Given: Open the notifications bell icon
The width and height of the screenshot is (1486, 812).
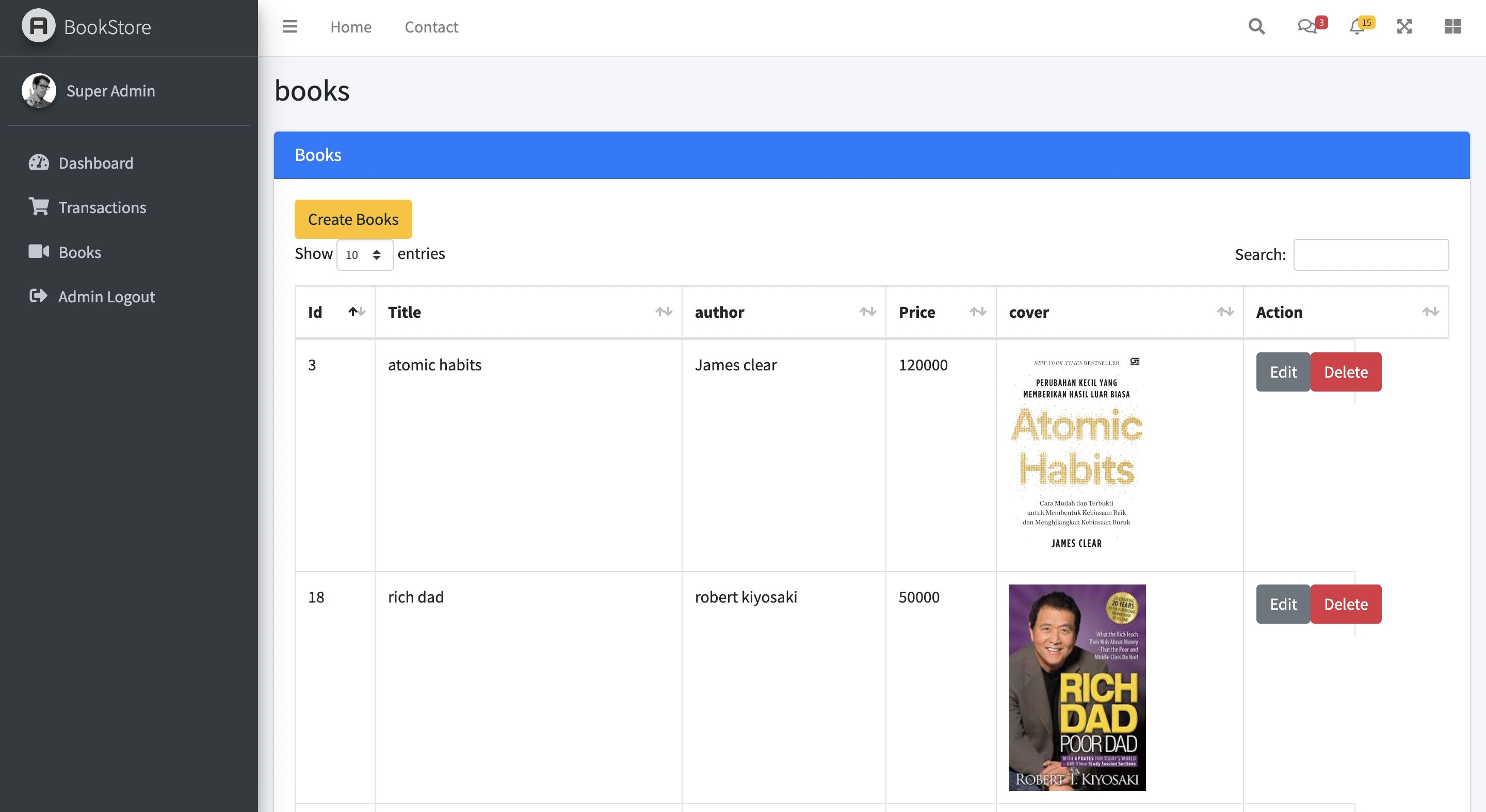Looking at the screenshot, I should pos(1357,26).
